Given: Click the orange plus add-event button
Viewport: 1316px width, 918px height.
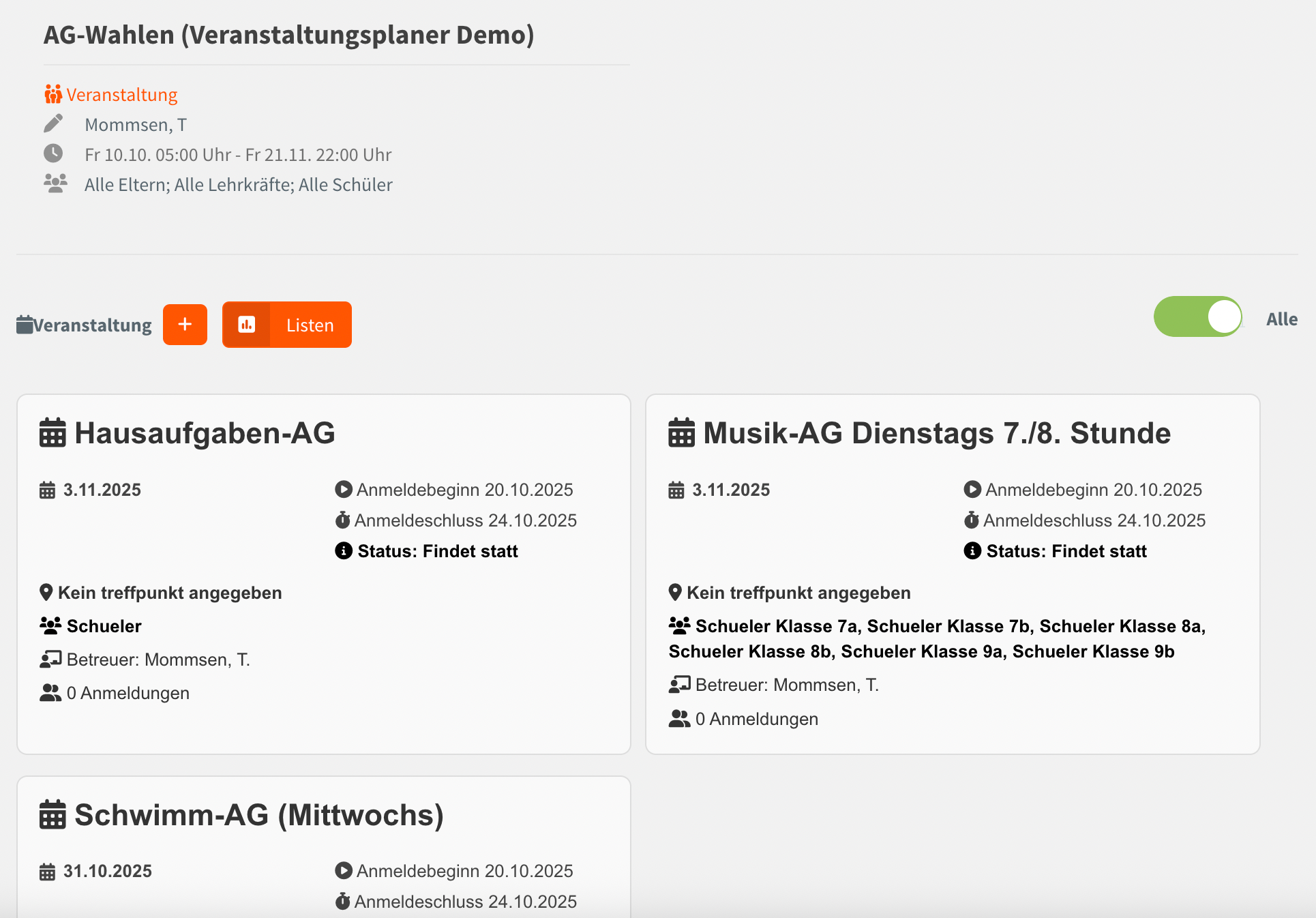Looking at the screenshot, I should (x=185, y=325).
